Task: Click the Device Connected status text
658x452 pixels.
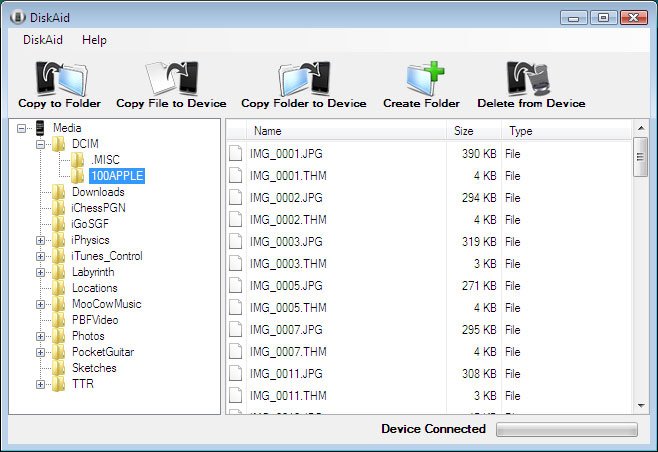Action: coord(433,429)
